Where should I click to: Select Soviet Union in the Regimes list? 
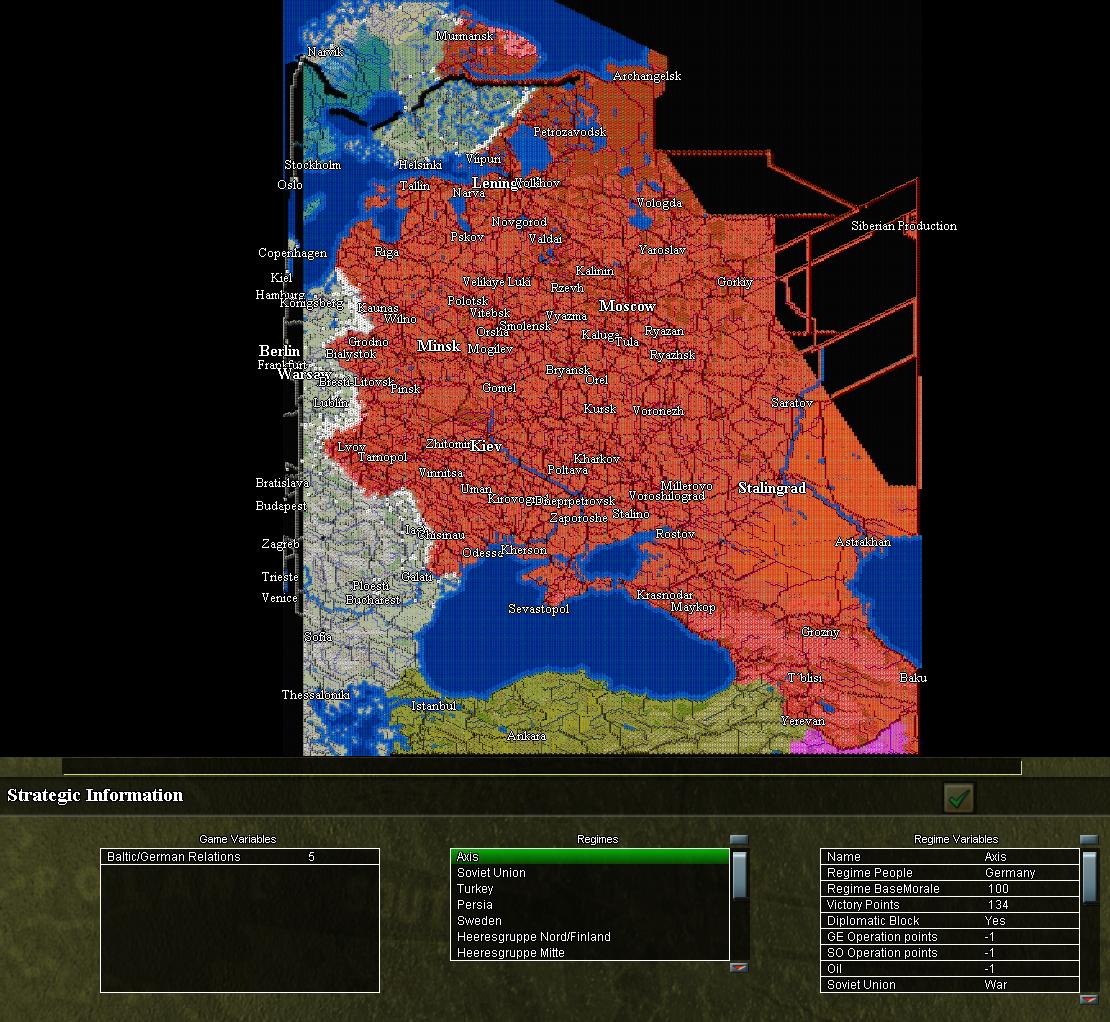click(590, 873)
